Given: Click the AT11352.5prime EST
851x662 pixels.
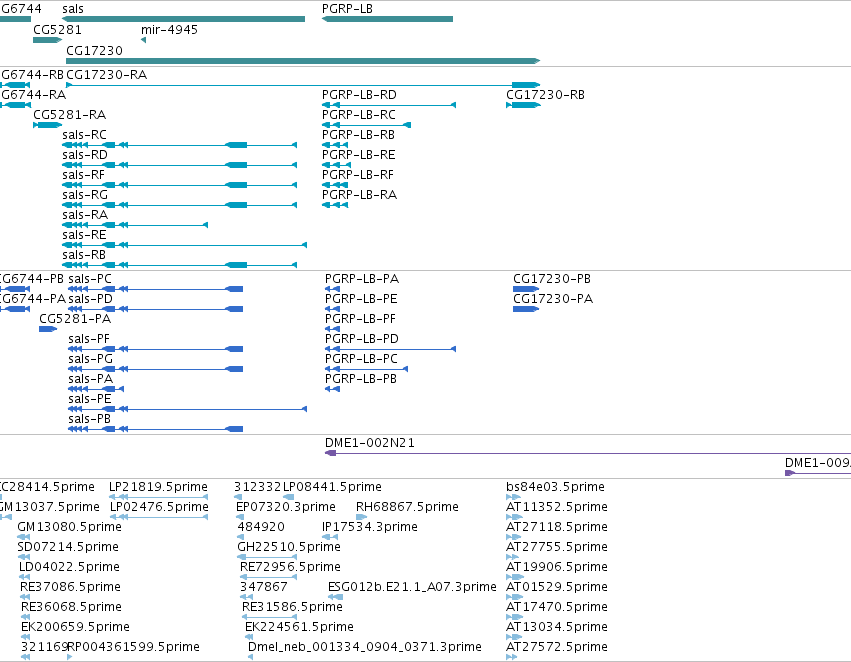Looking at the screenshot, I should tap(514, 517).
